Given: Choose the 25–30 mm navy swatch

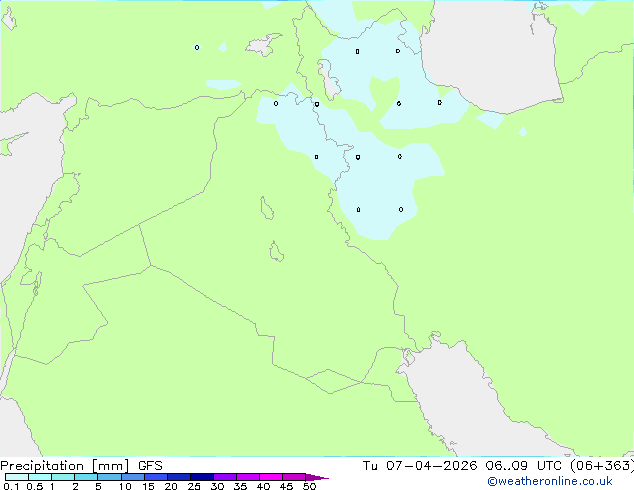Looking at the screenshot, I should [x=201, y=477].
